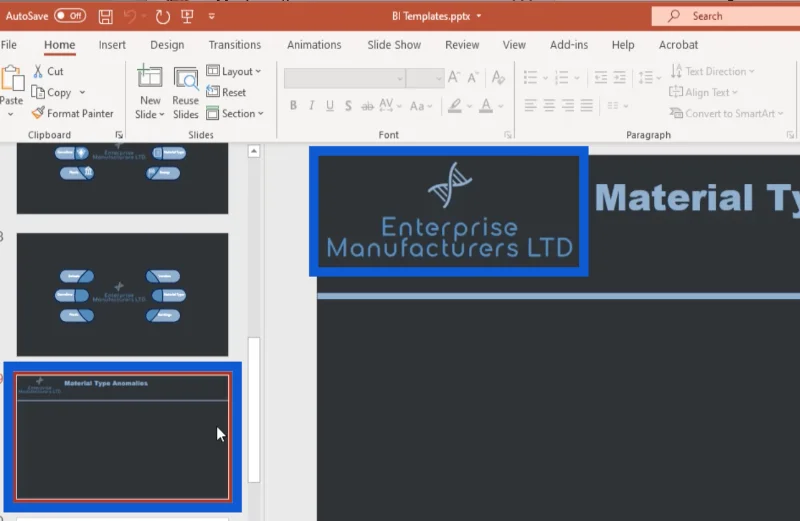Click Cut in Clipboard group
The width and height of the screenshot is (800, 521).
tap(48, 71)
